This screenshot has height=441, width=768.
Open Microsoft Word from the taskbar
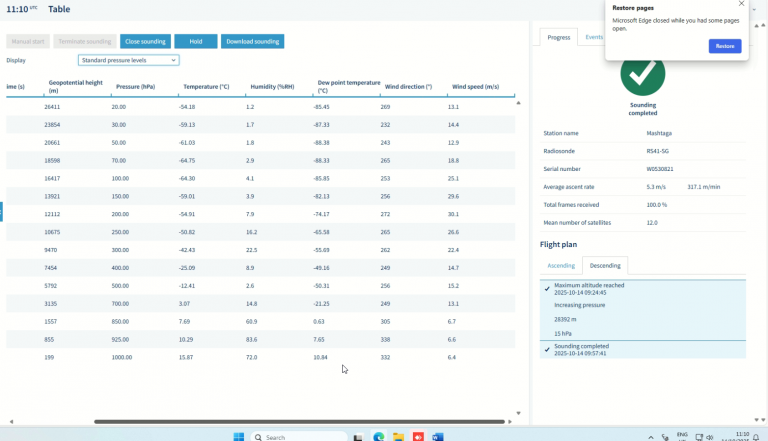point(437,437)
